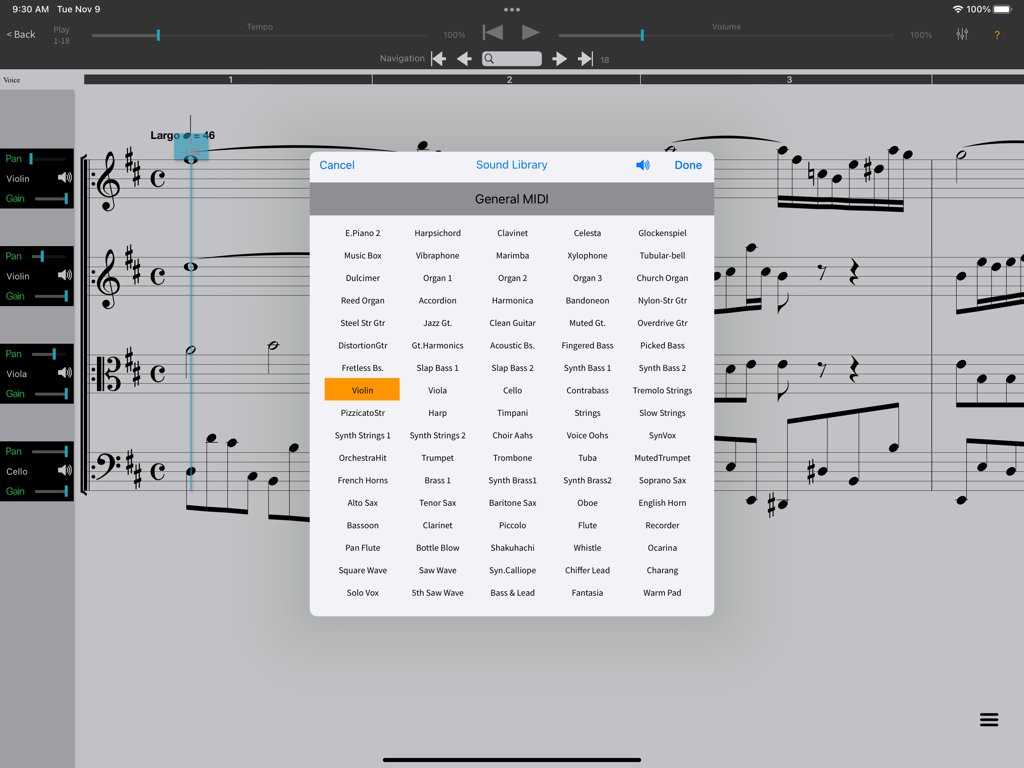Click the skip-to-start playback icon
The image size is (1024, 768).
coord(492,31)
